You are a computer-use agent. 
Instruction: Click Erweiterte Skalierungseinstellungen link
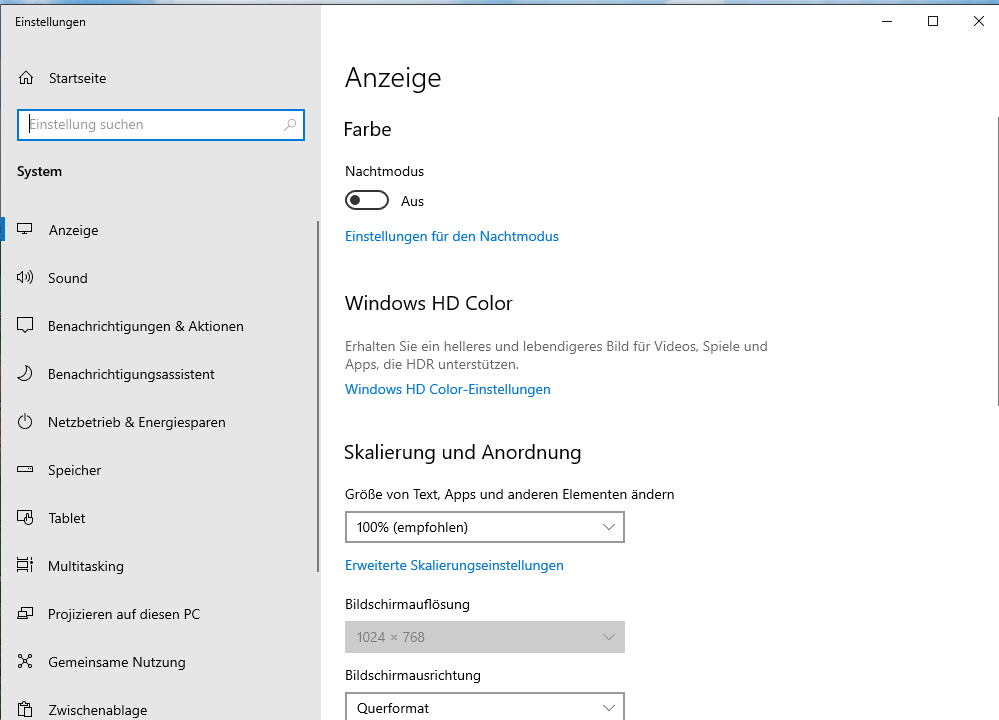click(x=454, y=566)
